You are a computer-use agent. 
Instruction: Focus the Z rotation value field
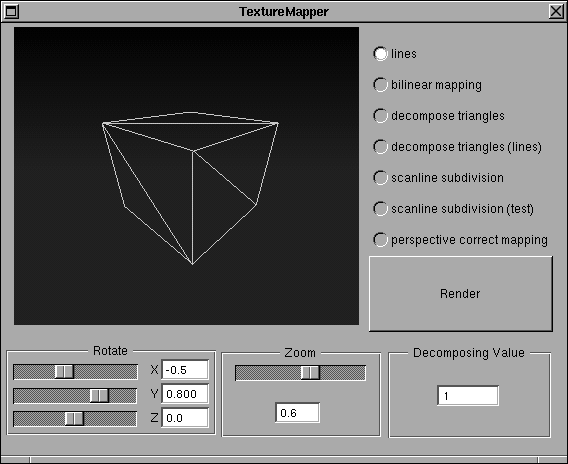(x=185, y=418)
